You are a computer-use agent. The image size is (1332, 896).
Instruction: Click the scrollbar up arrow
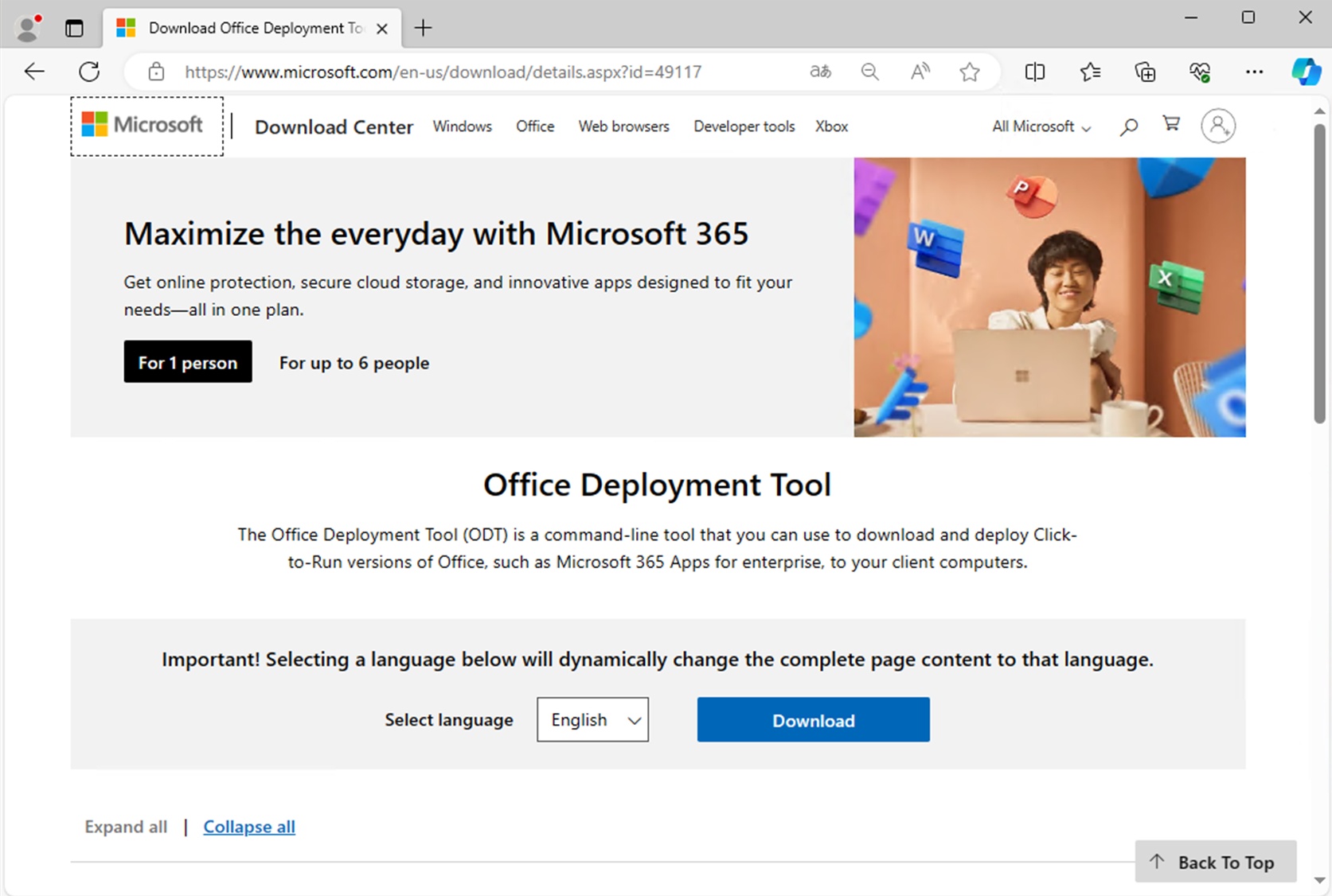[x=1320, y=112]
